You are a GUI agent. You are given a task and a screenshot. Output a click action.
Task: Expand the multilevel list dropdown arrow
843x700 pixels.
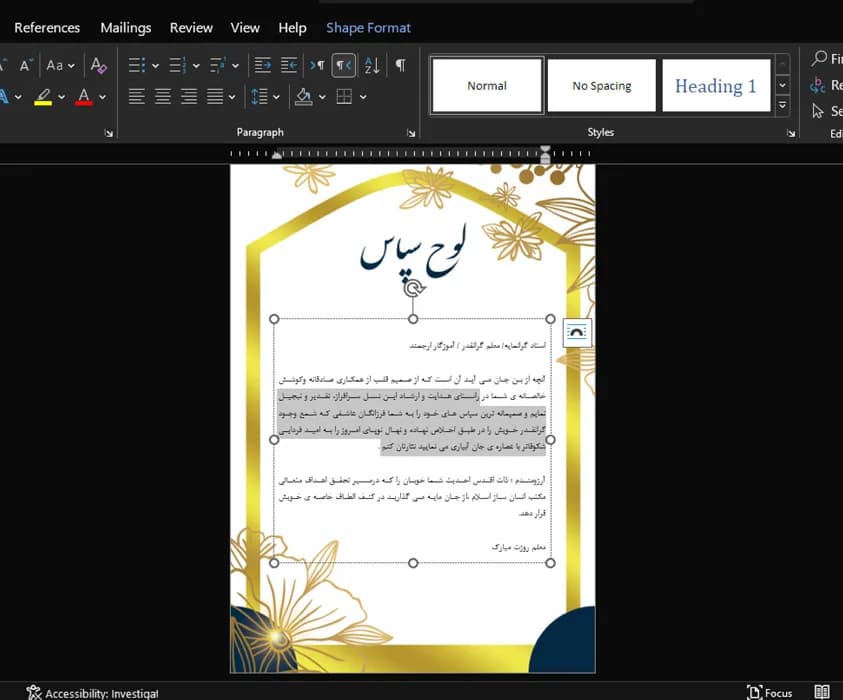click(x=235, y=66)
